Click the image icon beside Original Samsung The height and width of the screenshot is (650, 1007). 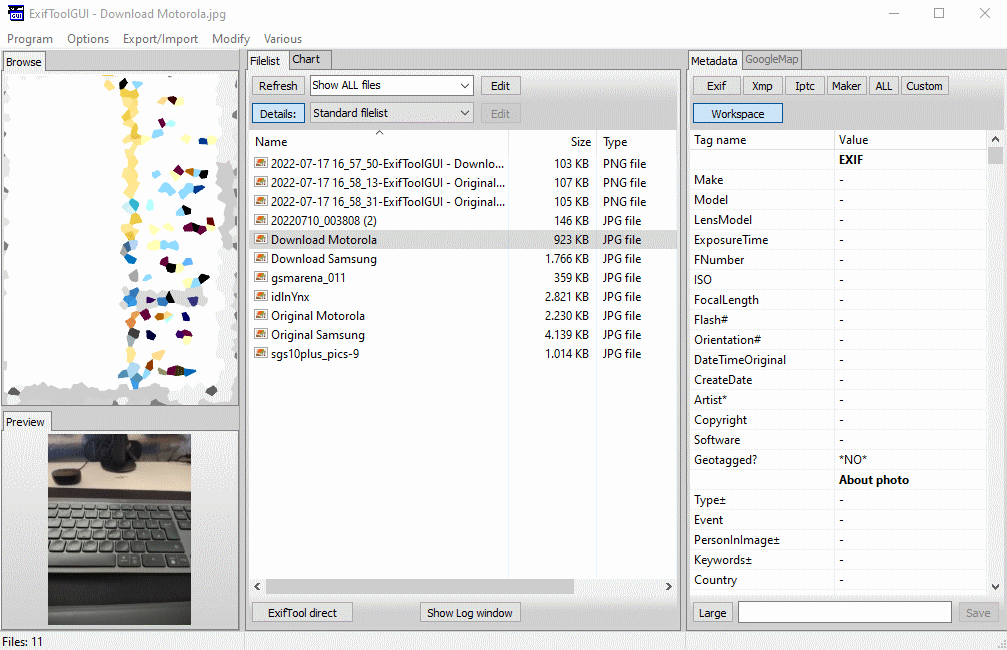pyautogui.click(x=261, y=335)
